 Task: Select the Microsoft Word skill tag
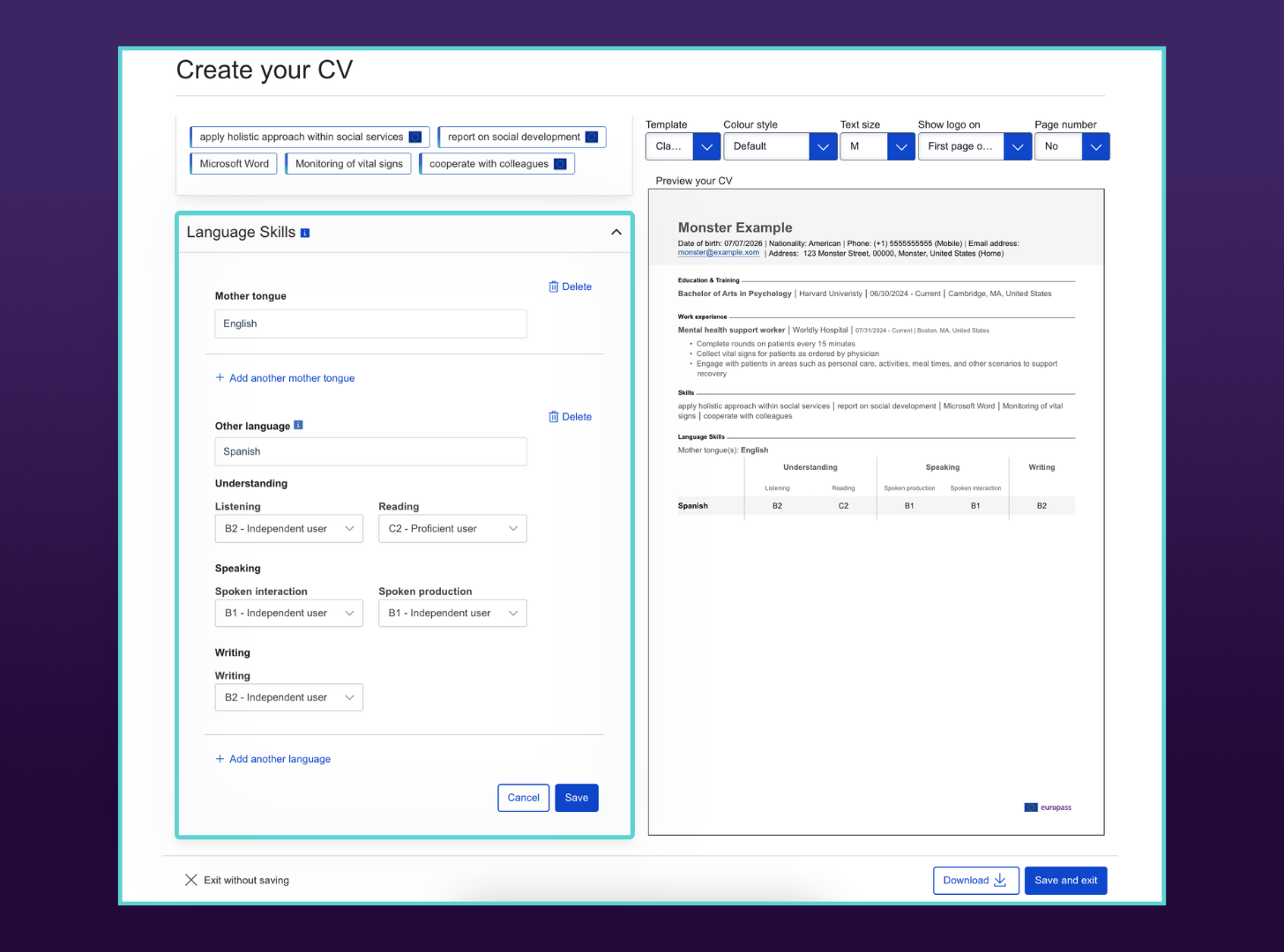pos(234,164)
